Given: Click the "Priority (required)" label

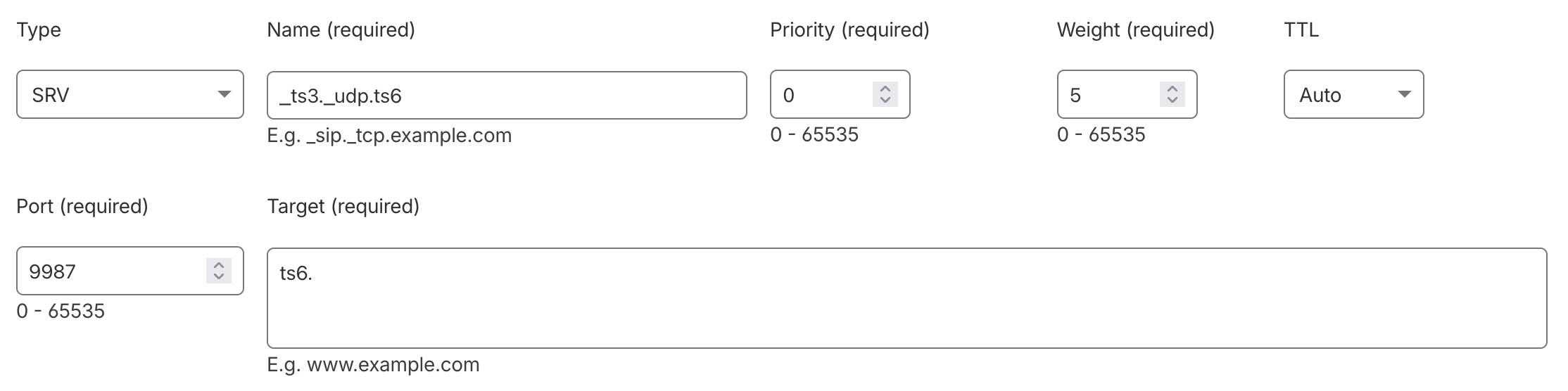Looking at the screenshot, I should pos(849,30).
